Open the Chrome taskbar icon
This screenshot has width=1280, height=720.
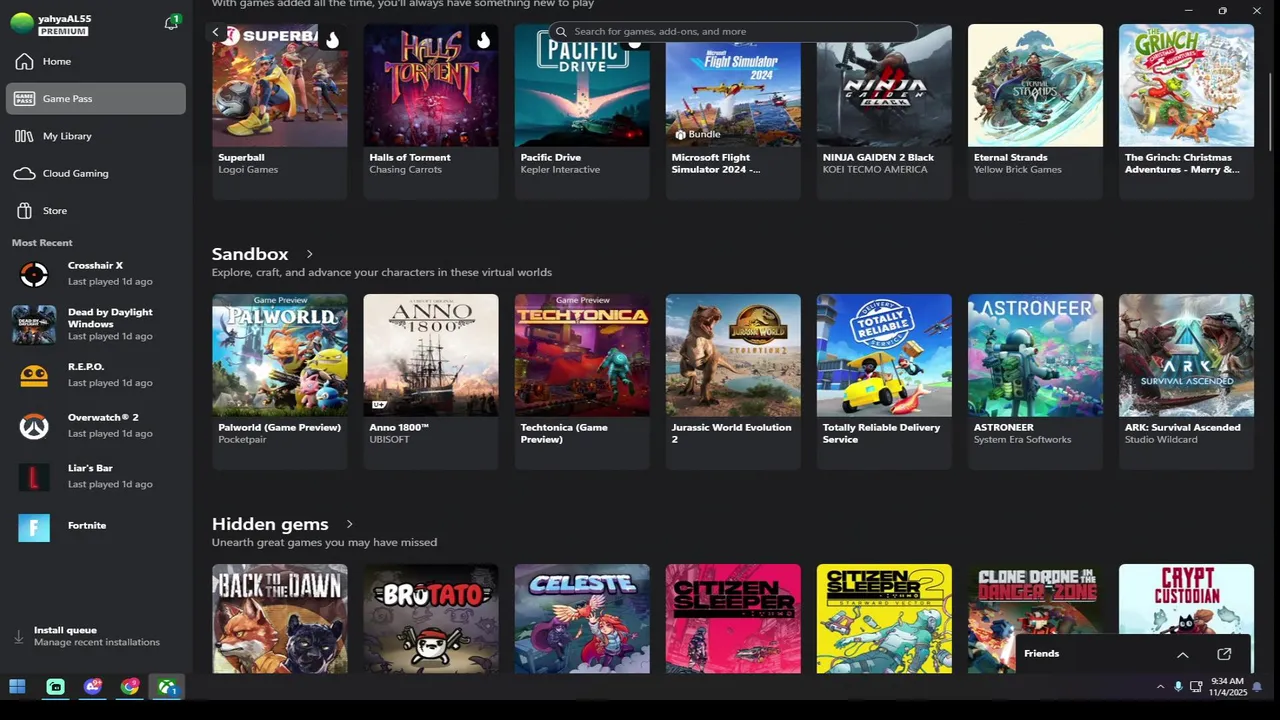click(x=130, y=687)
